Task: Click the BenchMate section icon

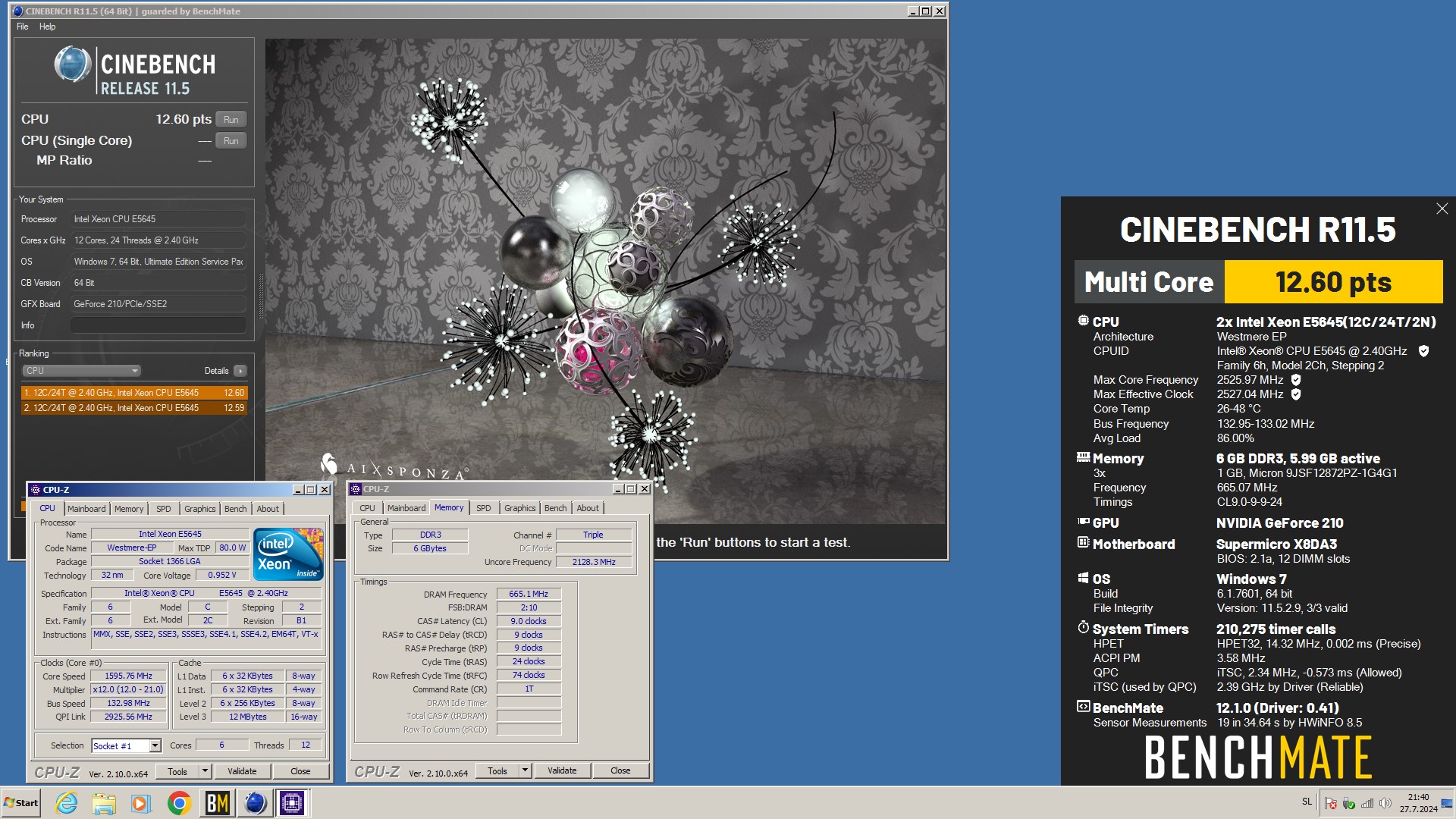Action: point(1083,707)
